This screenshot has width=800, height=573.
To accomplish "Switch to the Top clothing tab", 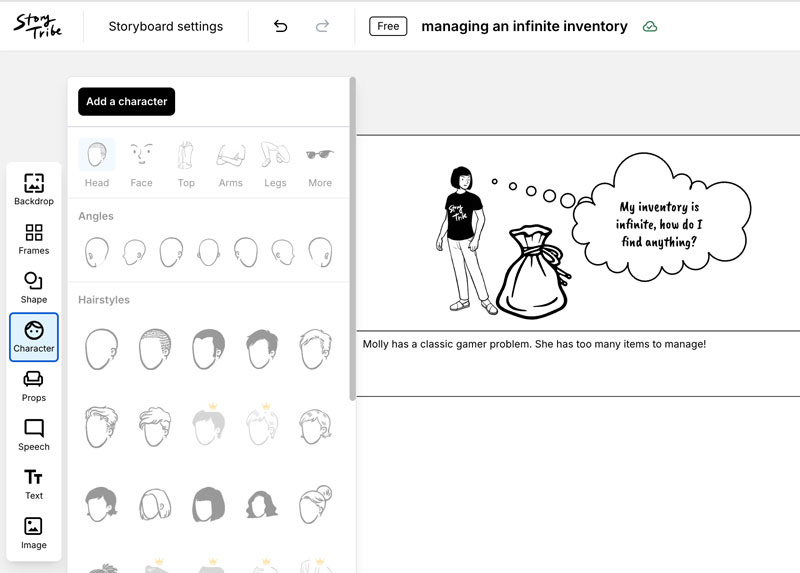I will pyautogui.click(x=186, y=164).
